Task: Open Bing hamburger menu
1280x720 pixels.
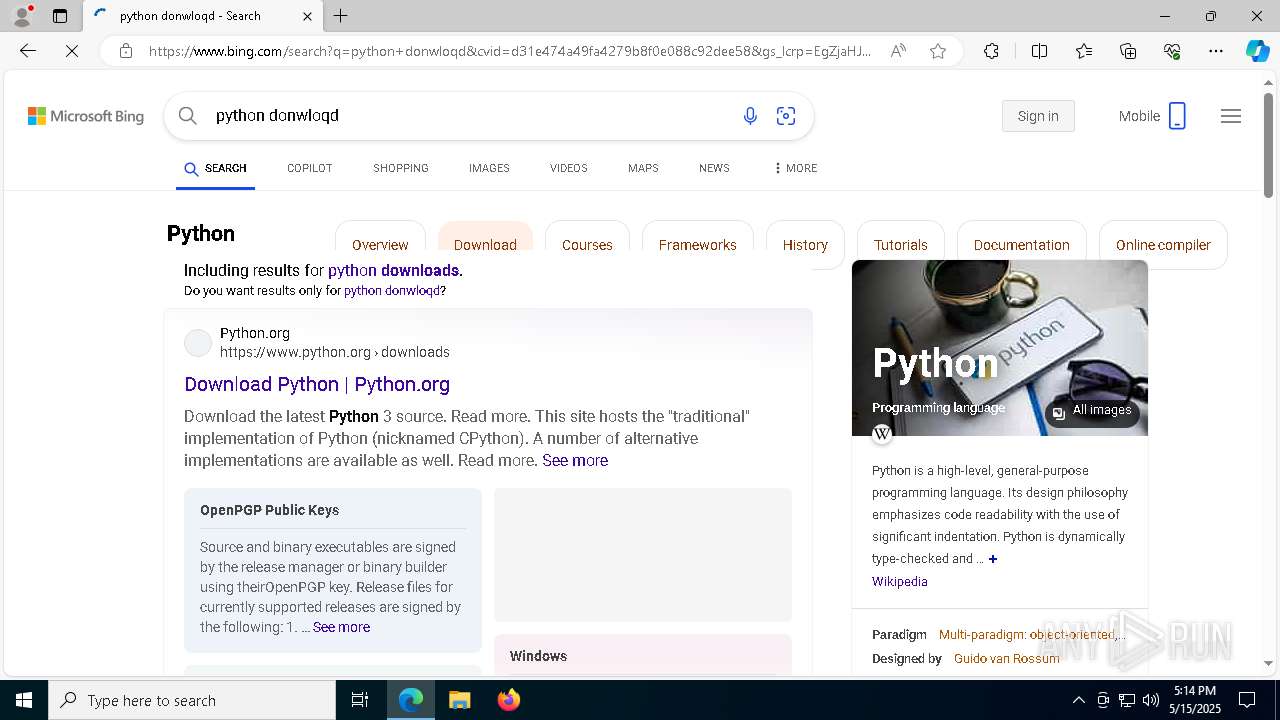Action: click(x=1231, y=116)
